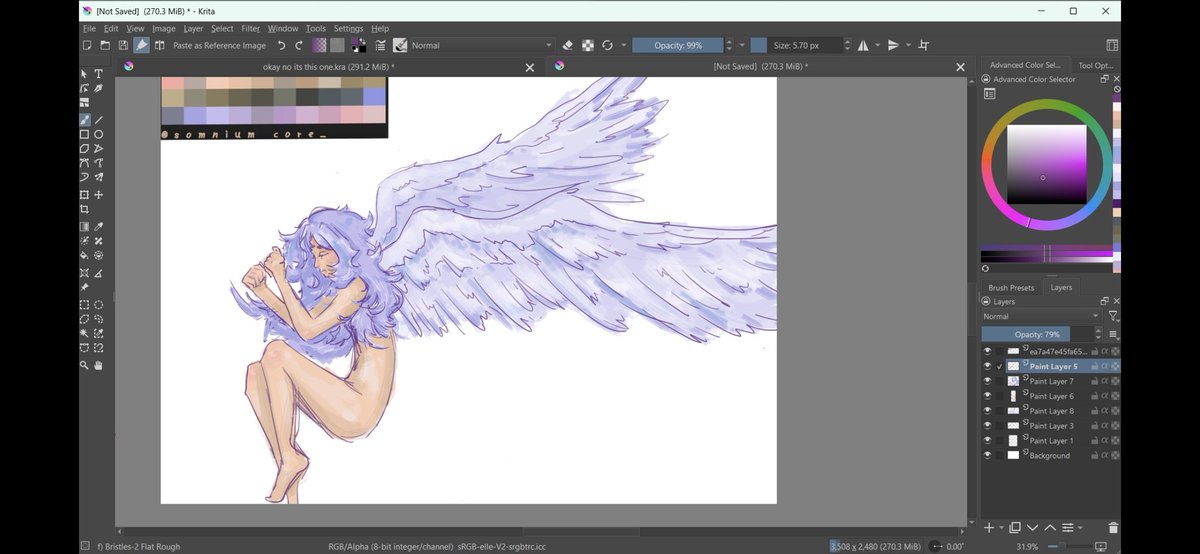This screenshot has height=554, width=1200.
Task: Toggle visibility of Paint Layer 1
Action: pyautogui.click(x=987, y=440)
